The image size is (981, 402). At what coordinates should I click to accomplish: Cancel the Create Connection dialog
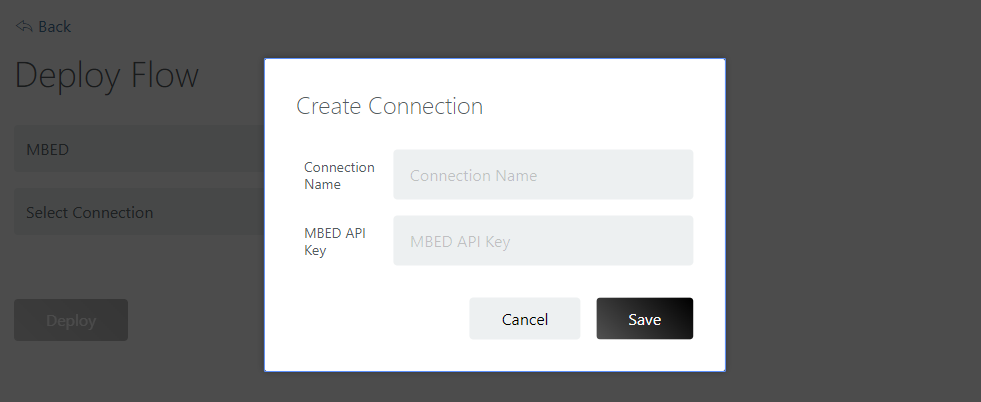pos(524,319)
